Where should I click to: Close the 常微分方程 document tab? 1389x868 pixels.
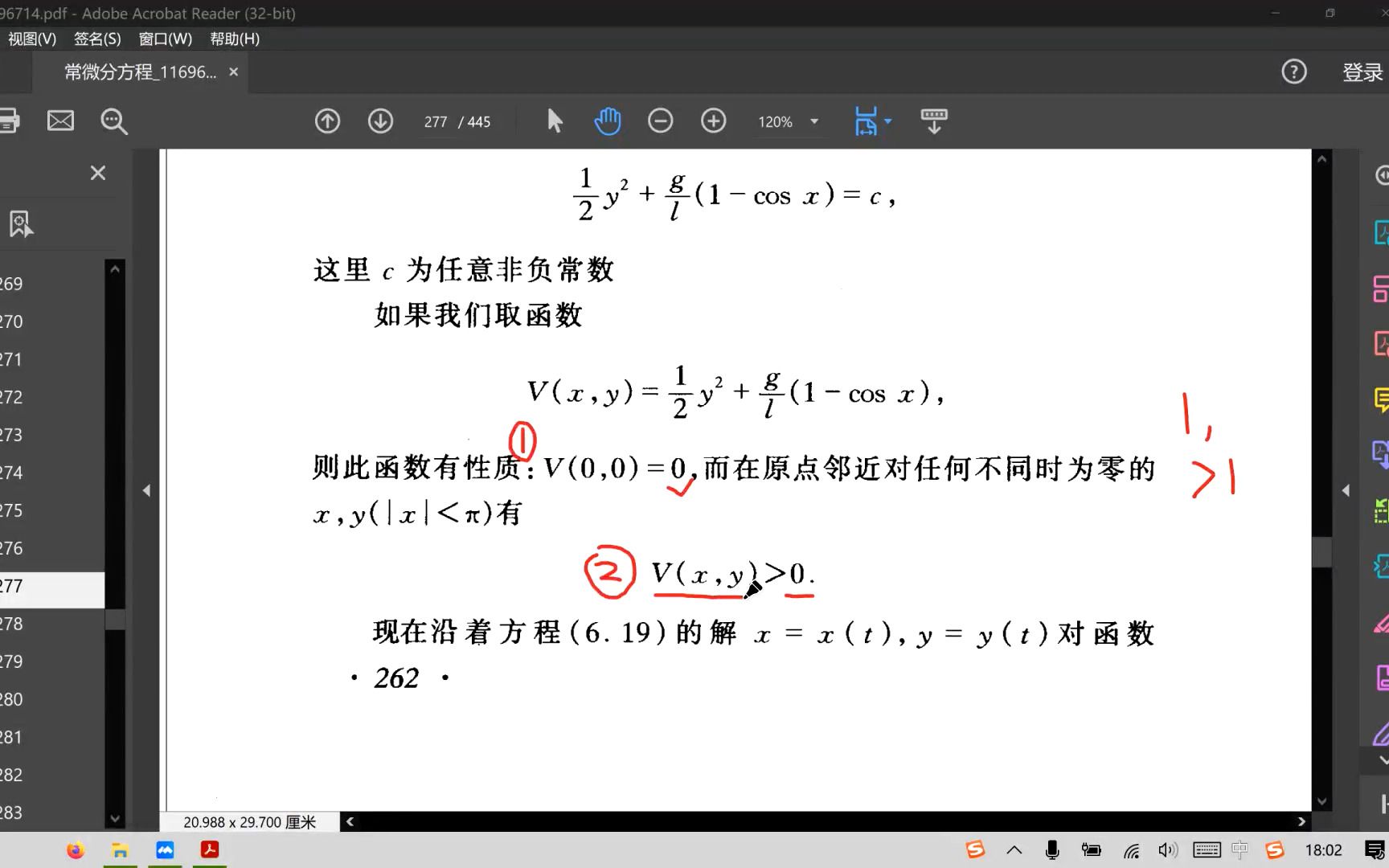234,72
